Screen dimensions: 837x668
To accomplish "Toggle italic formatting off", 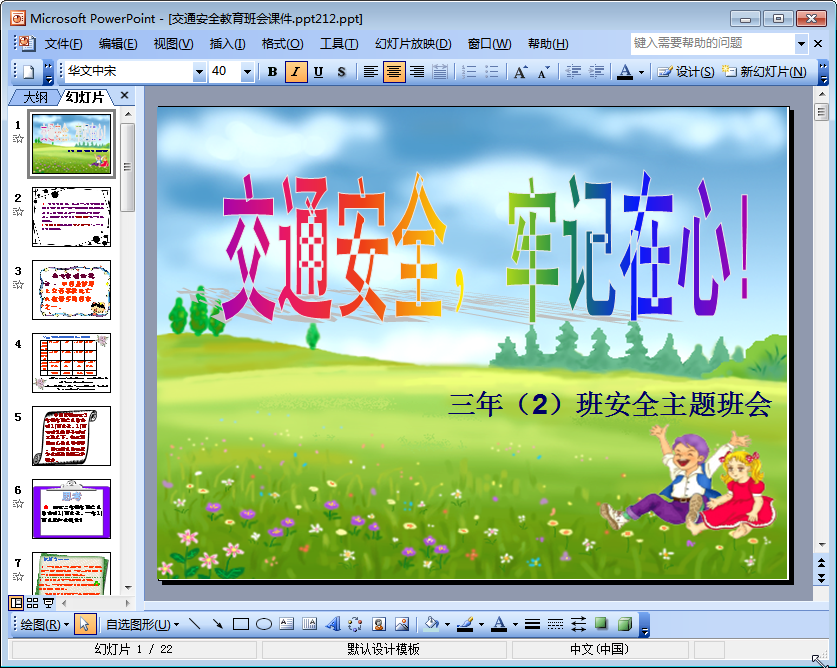I will tap(295, 71).
